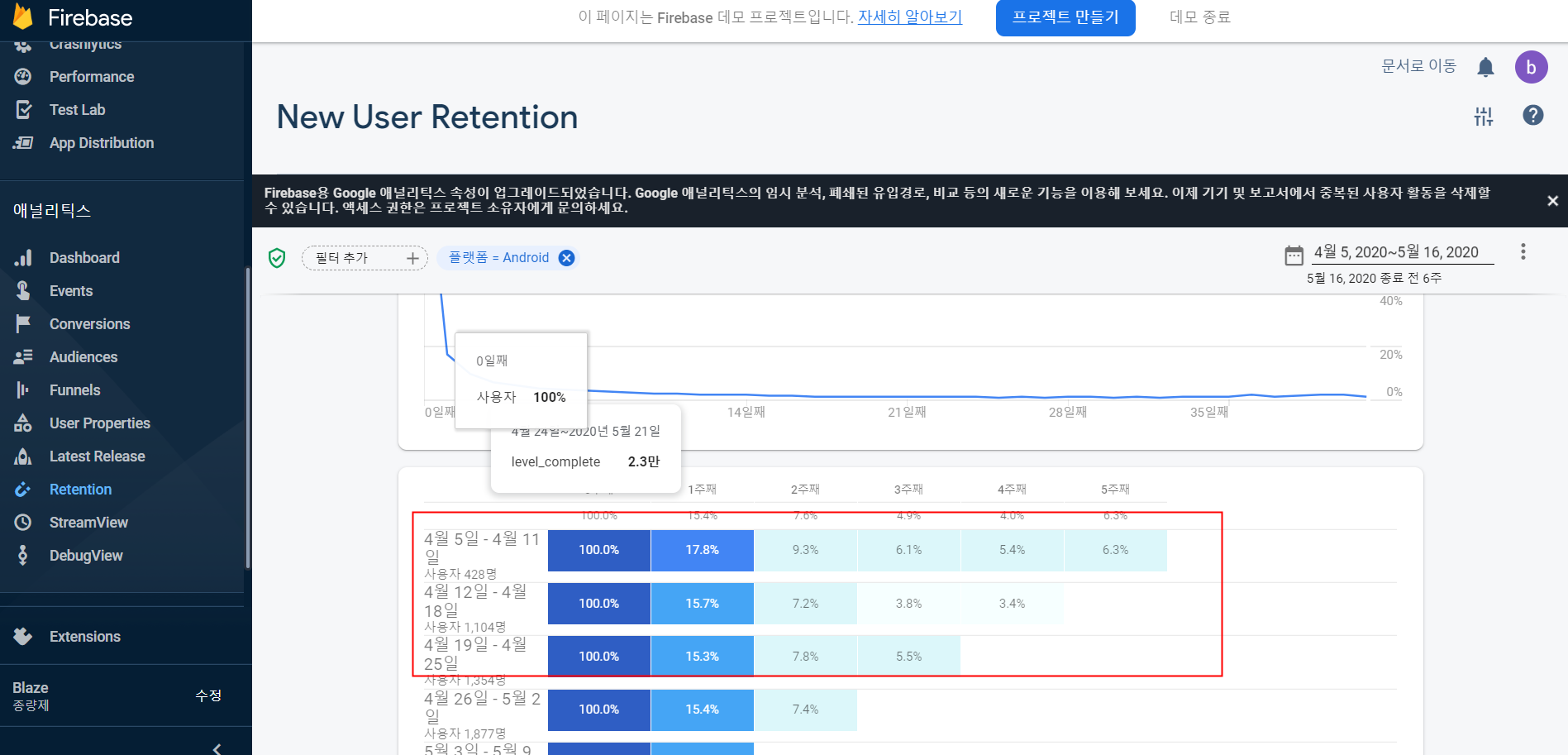The image size is (1568, 755).
Task: Add a filter with 필터 추가
Action: tap(365, 258)
